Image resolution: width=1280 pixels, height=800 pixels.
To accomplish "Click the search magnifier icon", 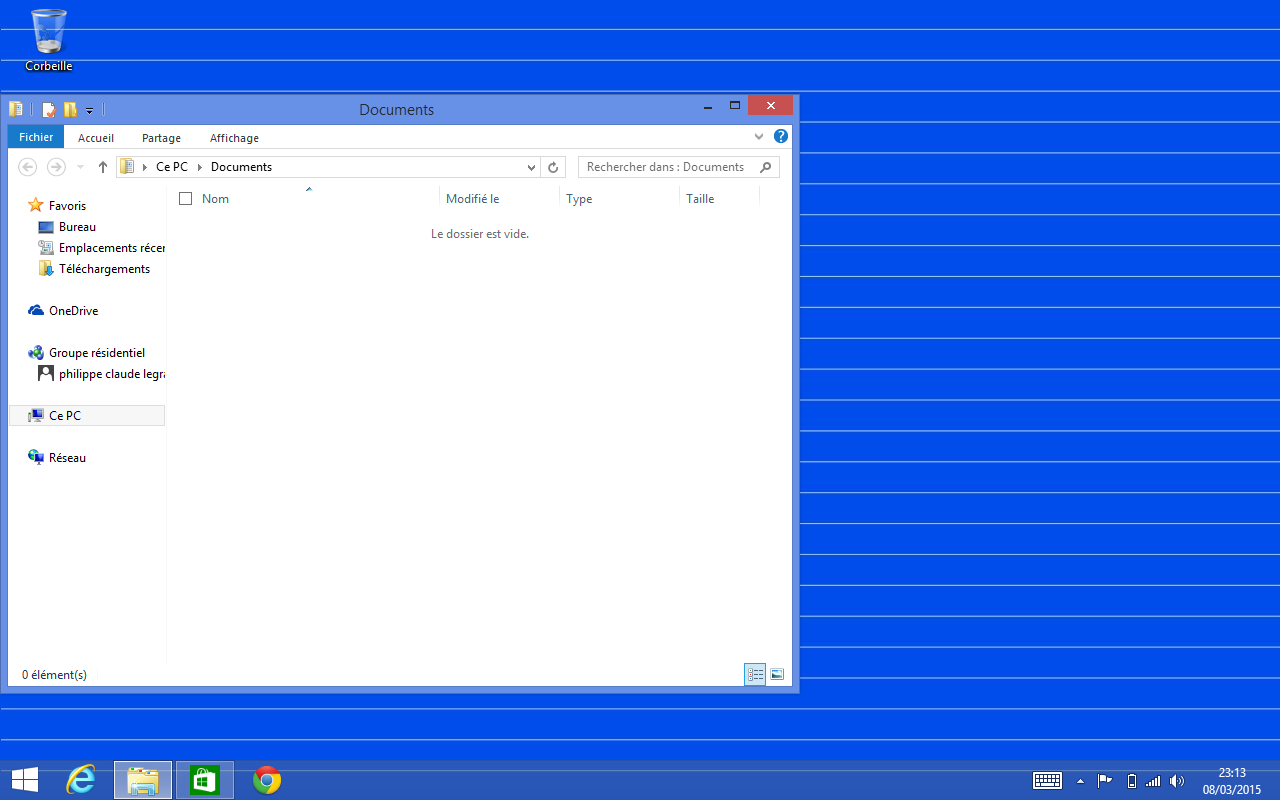I will pyautogui.click(x=766, y=167).
